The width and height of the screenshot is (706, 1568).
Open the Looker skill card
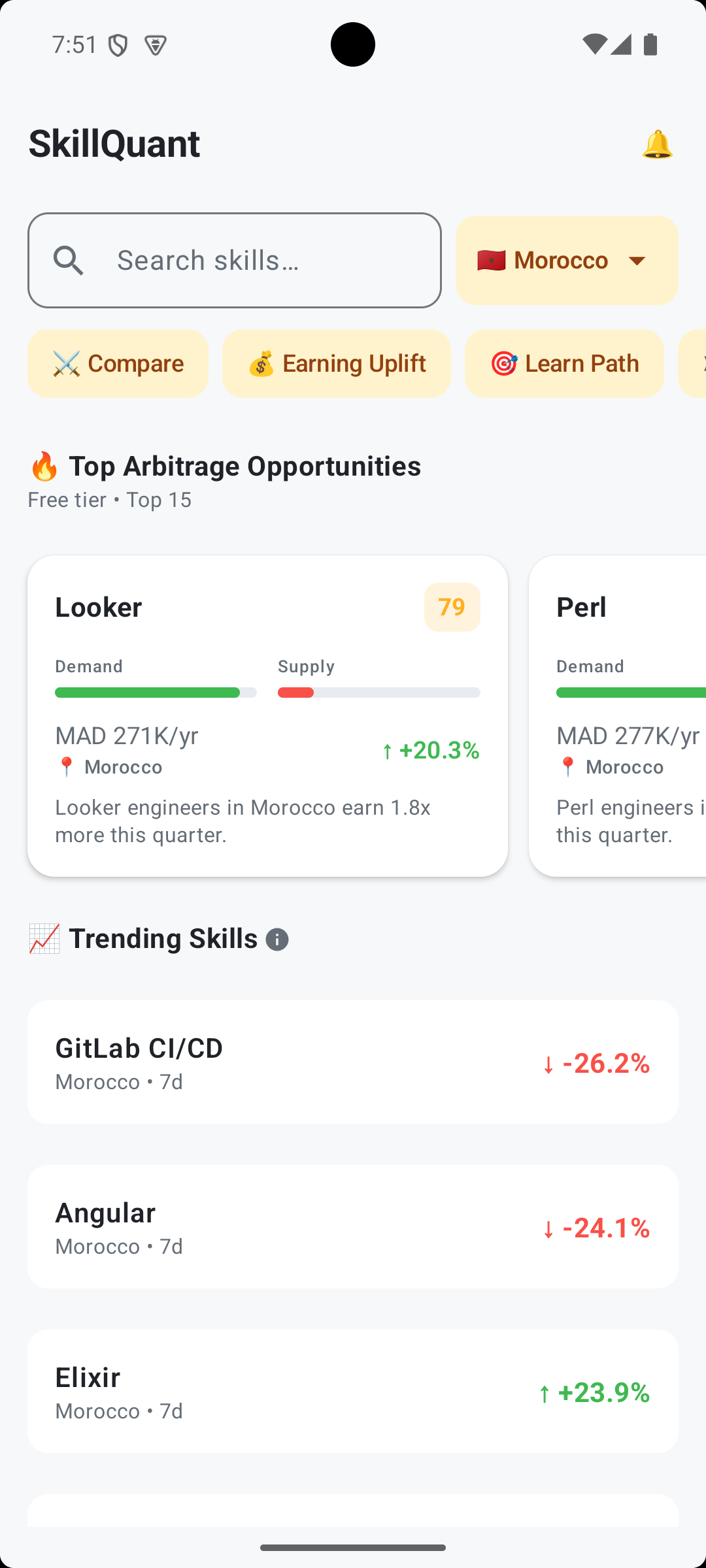(267, 712)
